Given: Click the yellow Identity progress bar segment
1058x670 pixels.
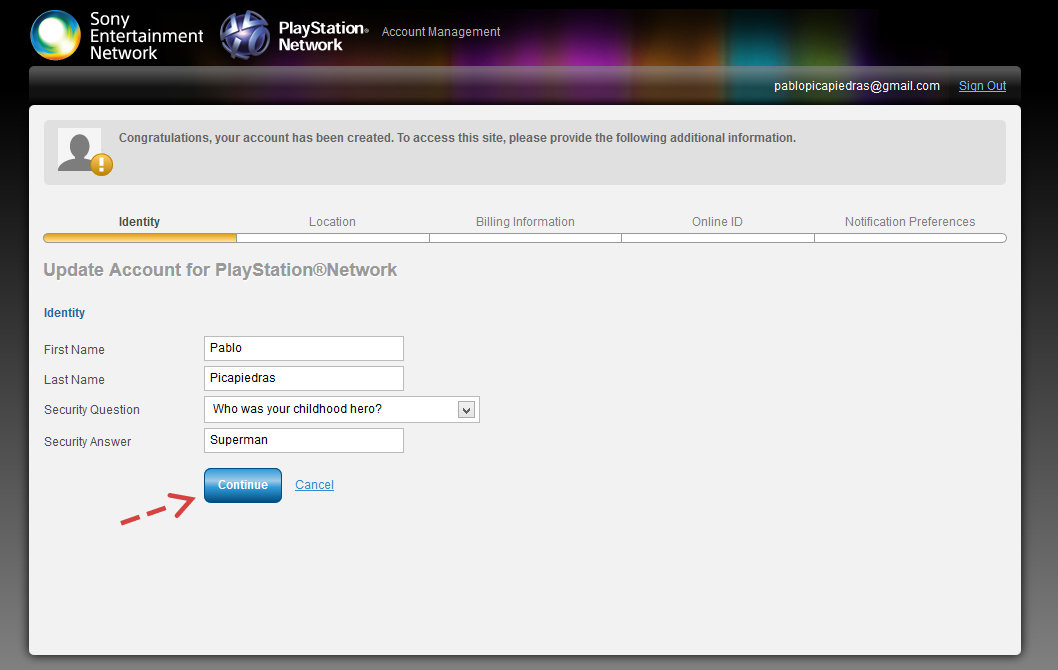Looking at the screenshot, I should pyautogui.click(x=140, y=238).
